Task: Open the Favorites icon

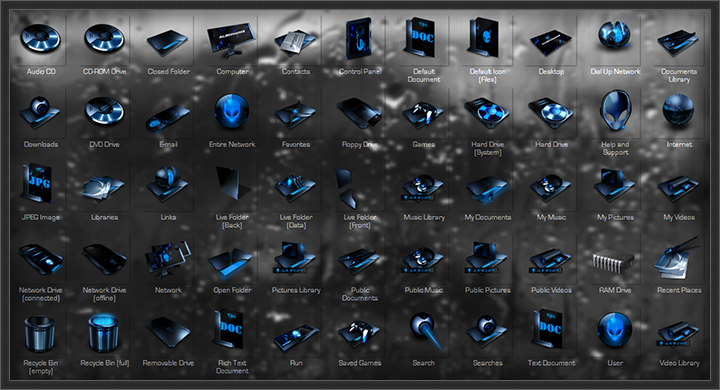Action: click(296, 115)
